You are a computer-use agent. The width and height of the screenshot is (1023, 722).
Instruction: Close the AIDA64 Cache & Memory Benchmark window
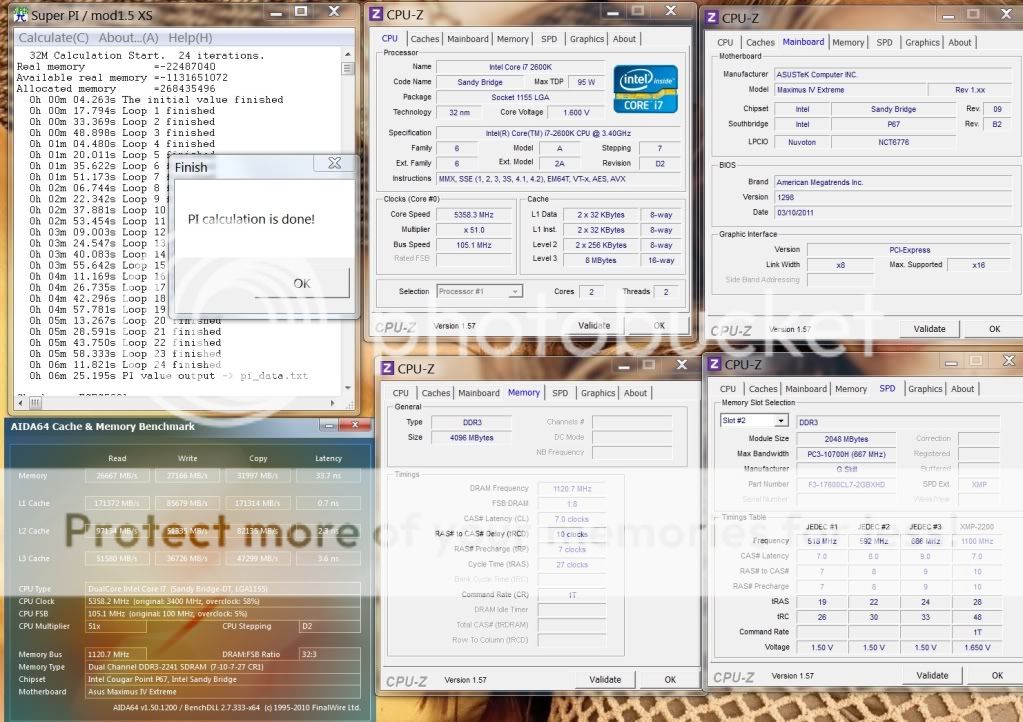coord(355,425)
